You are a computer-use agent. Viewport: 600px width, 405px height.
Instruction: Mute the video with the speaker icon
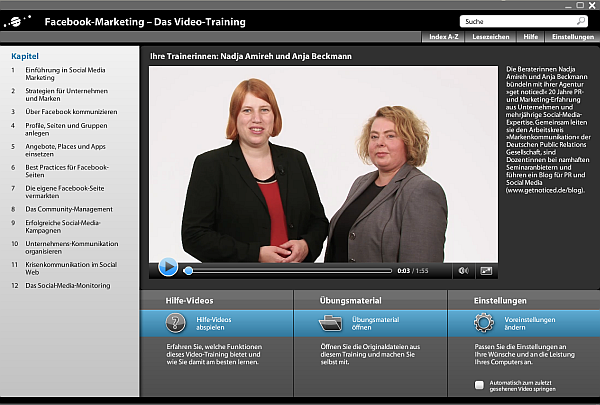pos(463,270)
